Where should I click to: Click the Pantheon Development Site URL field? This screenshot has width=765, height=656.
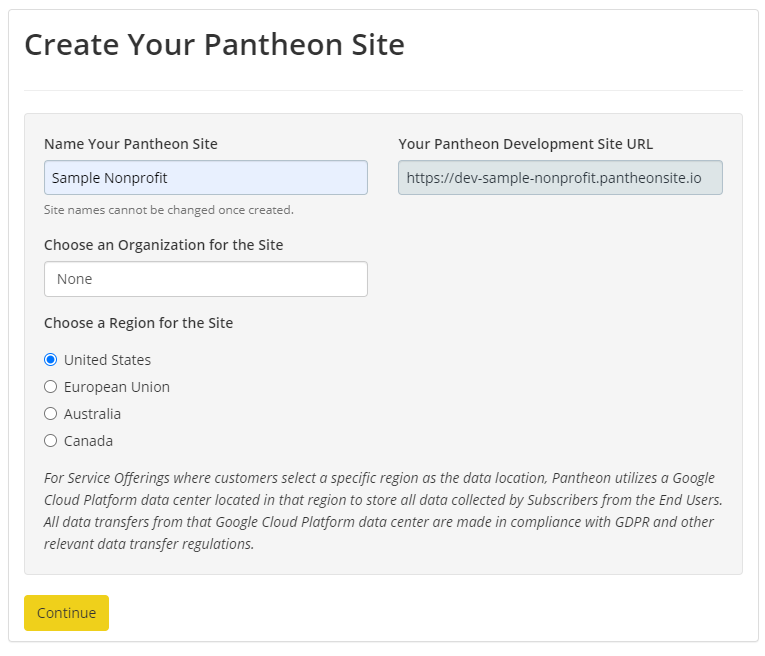click(x=560, y=178)
